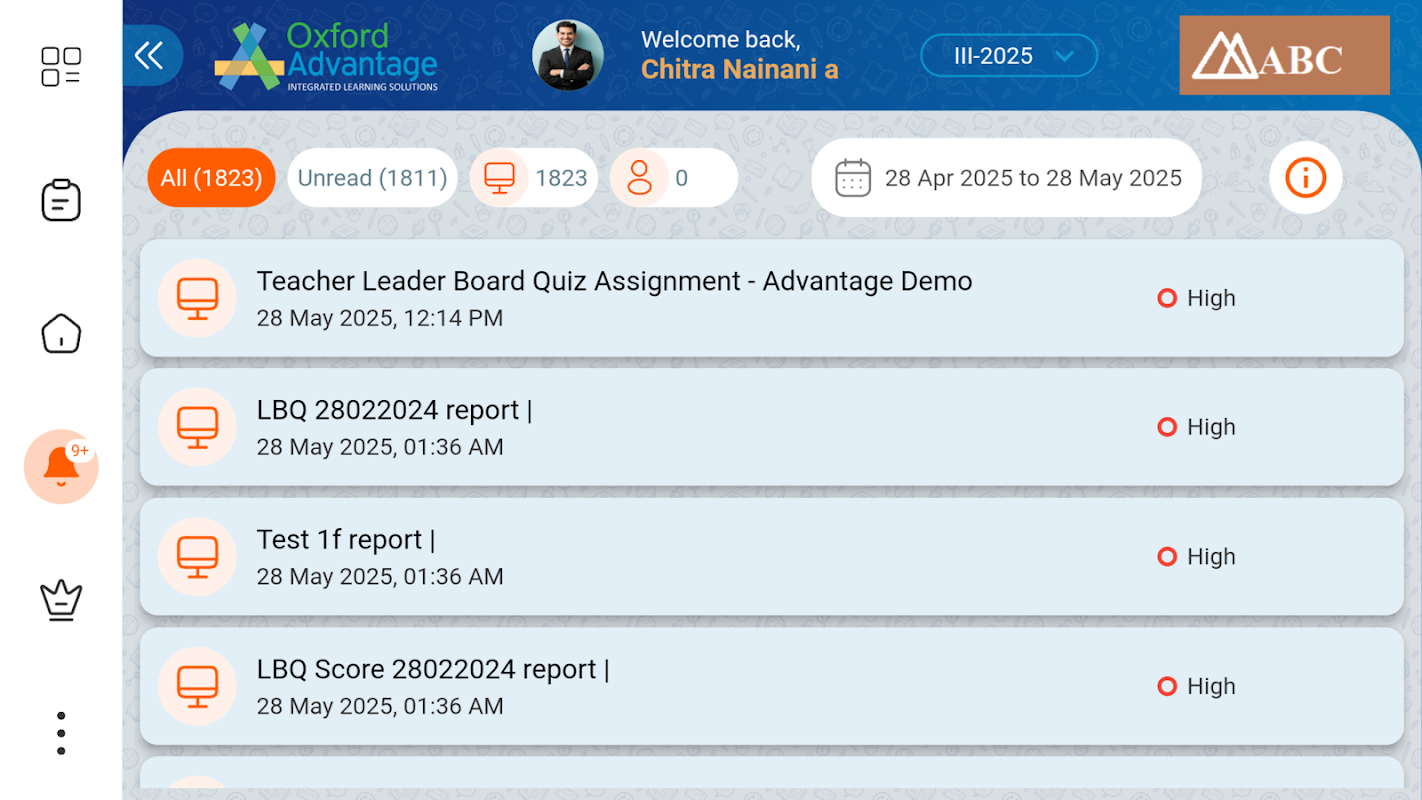1422x800 pixels.
Task: Click High priority on LBQ 28022024 report row
Action: point(1196,427)
